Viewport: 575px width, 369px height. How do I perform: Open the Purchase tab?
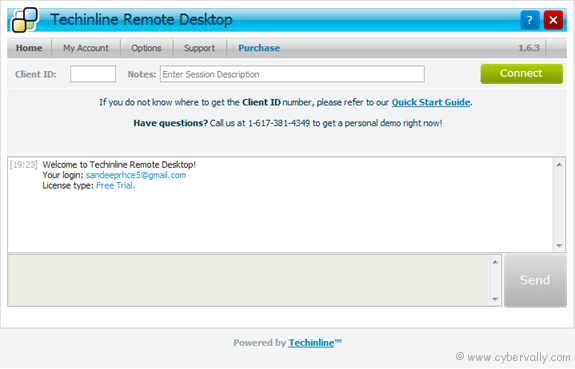pos(259,48)
